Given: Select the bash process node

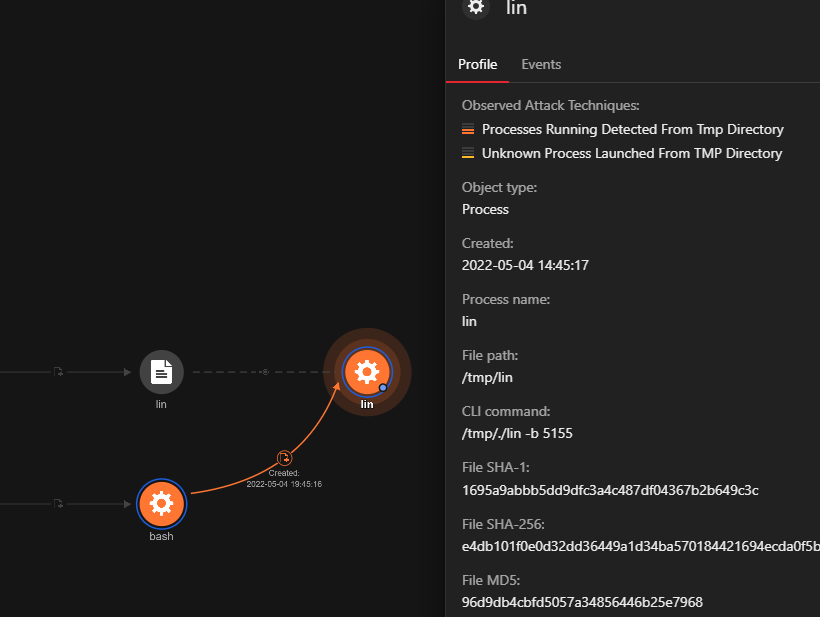Looking at the screenshot, I should [161, 503].
